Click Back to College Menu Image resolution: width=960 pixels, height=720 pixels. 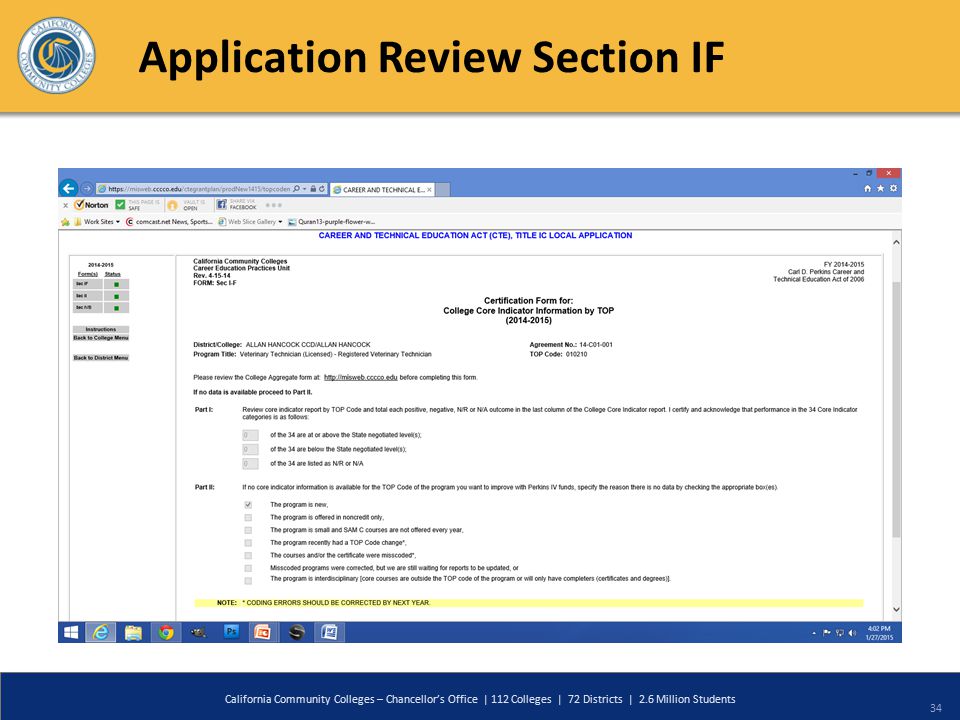(101, 338)
